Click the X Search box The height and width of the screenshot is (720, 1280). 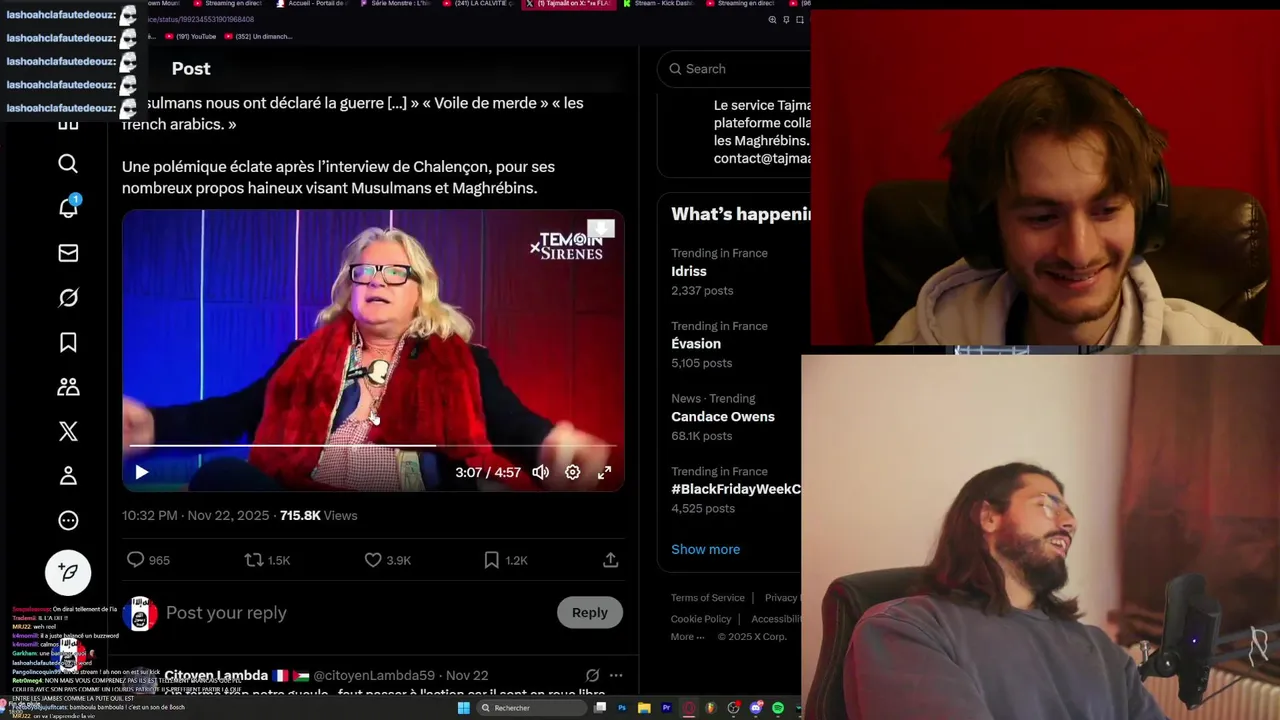tap(734, 68)
